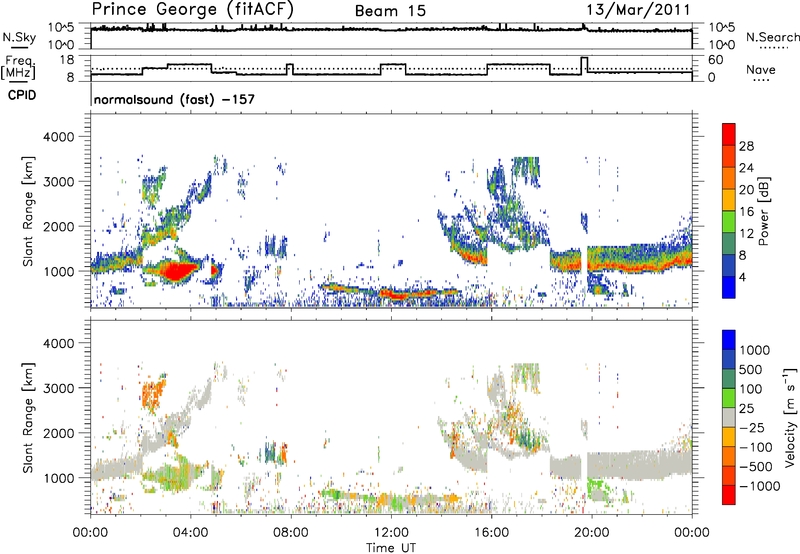
Task: Click the blue bottom of the power colorbar
Action: 729,287
